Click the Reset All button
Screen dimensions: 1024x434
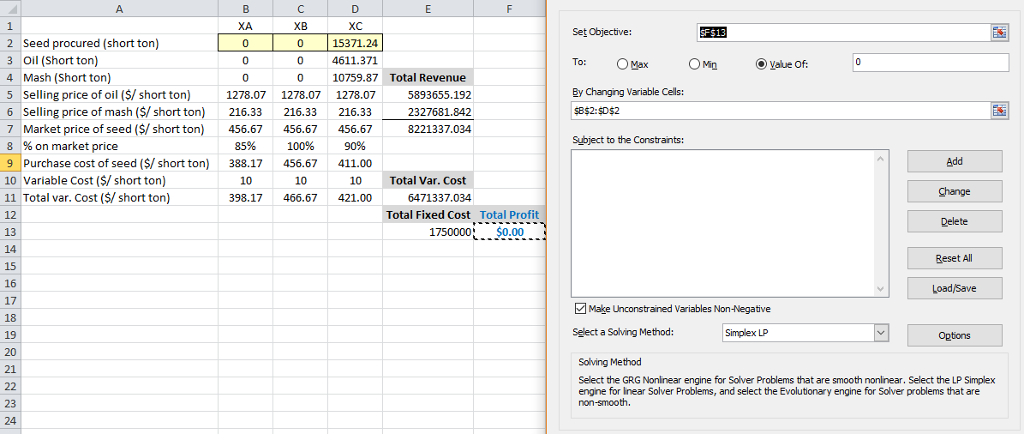953,258
